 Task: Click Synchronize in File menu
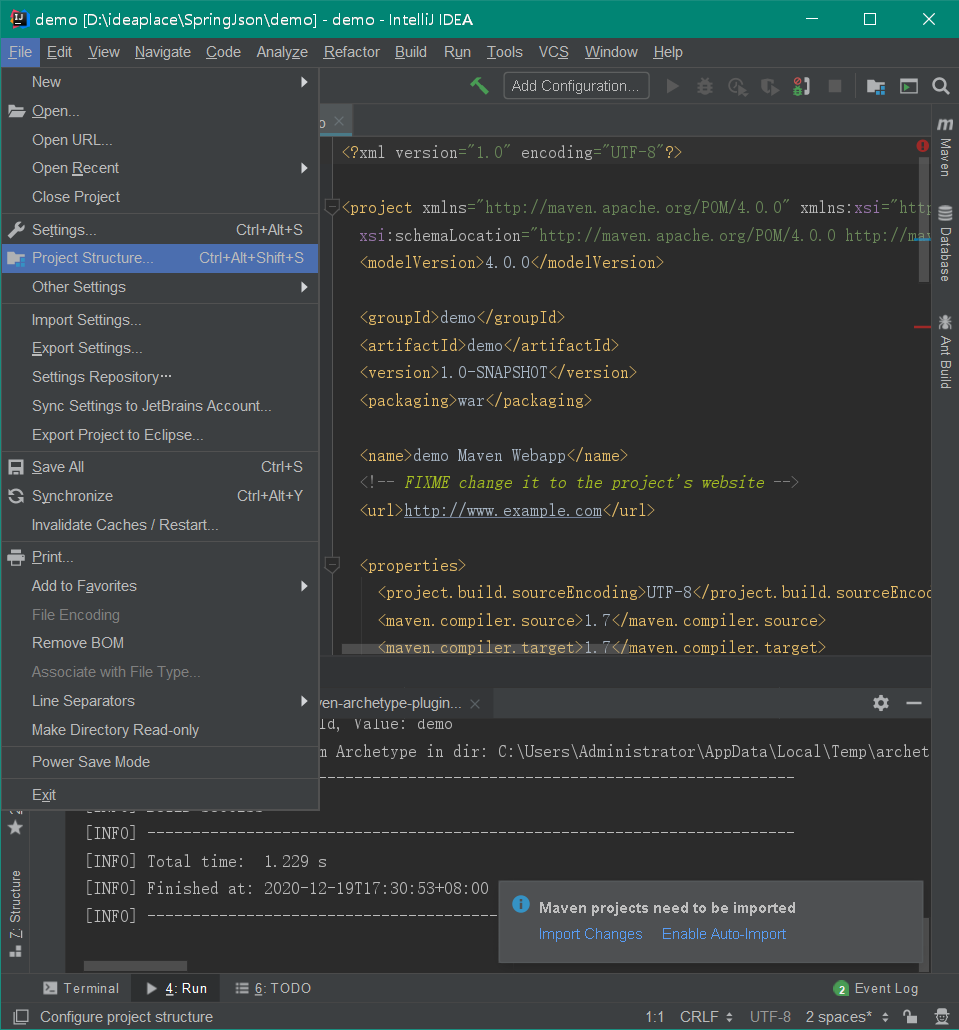160,496
